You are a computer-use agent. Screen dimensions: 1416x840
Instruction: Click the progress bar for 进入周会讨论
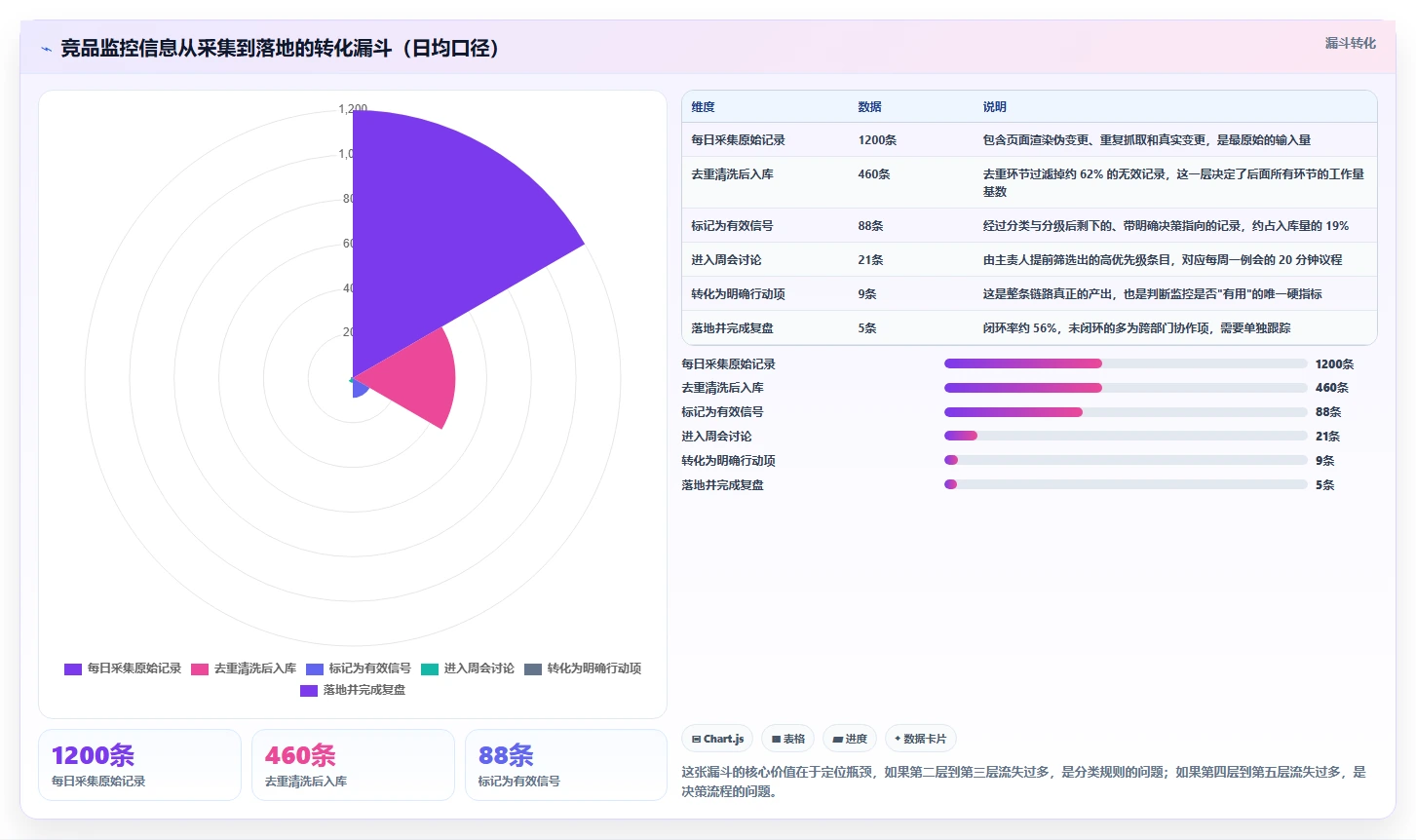[1126, 436]
